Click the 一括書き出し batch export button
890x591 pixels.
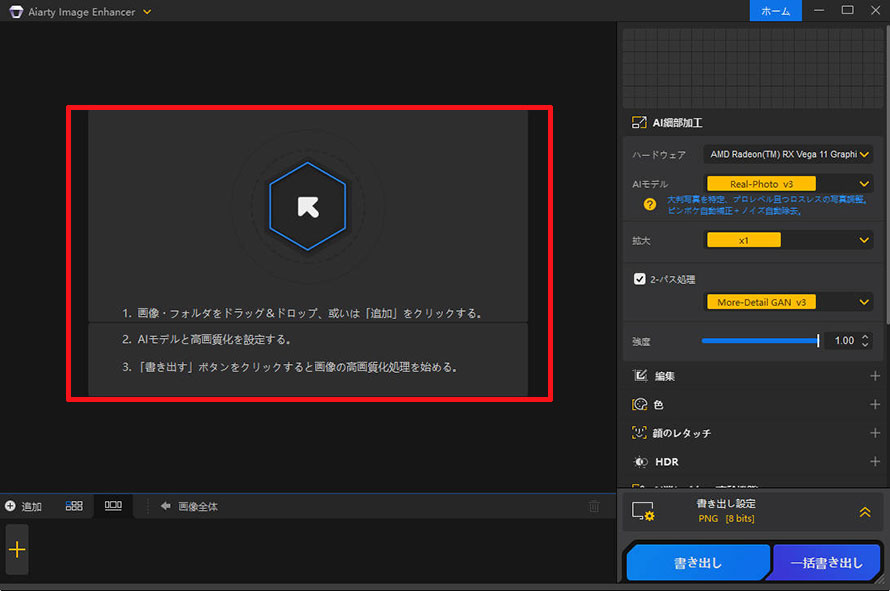[826, 563]
